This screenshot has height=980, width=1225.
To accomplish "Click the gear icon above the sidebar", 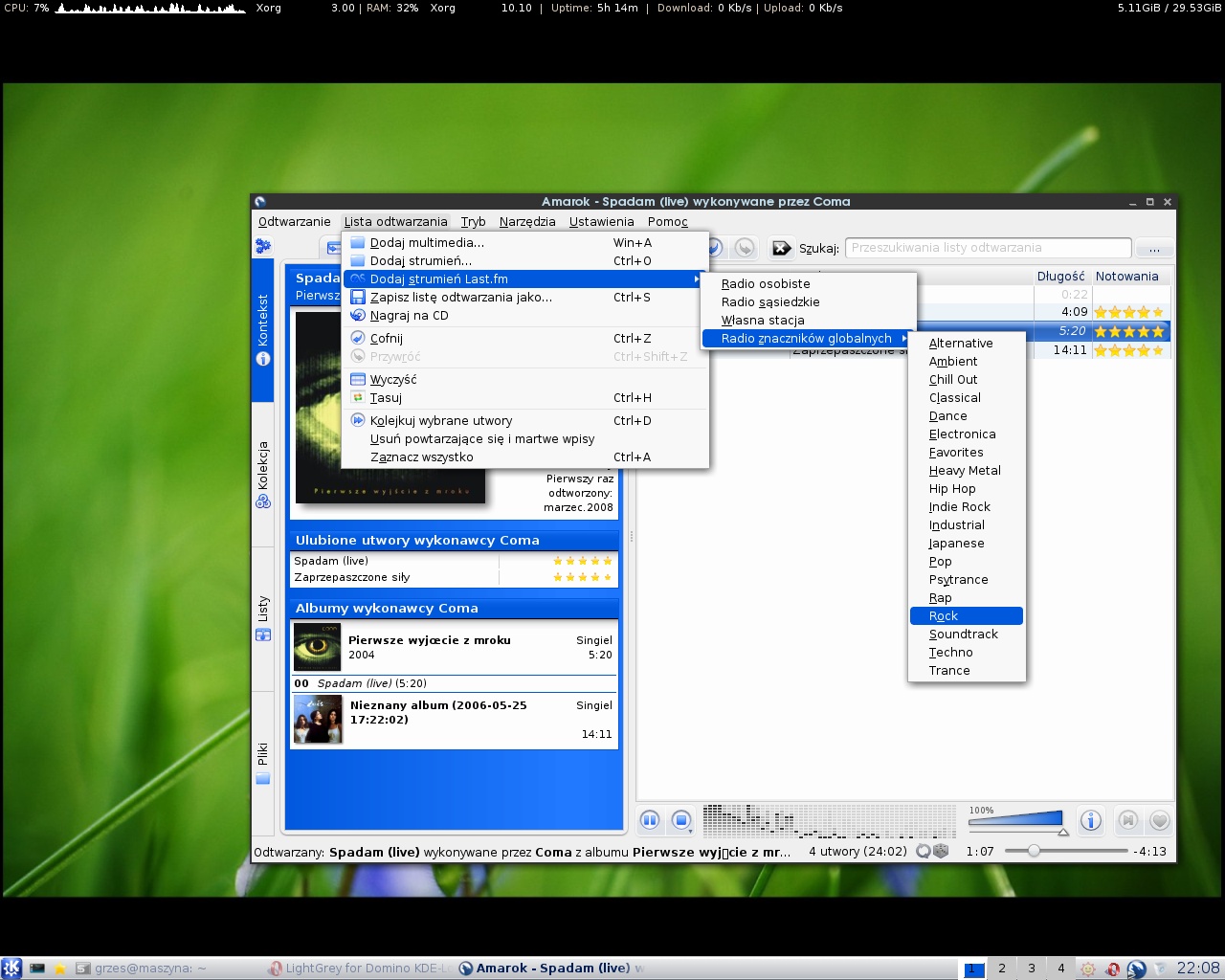I will [262, 246].
